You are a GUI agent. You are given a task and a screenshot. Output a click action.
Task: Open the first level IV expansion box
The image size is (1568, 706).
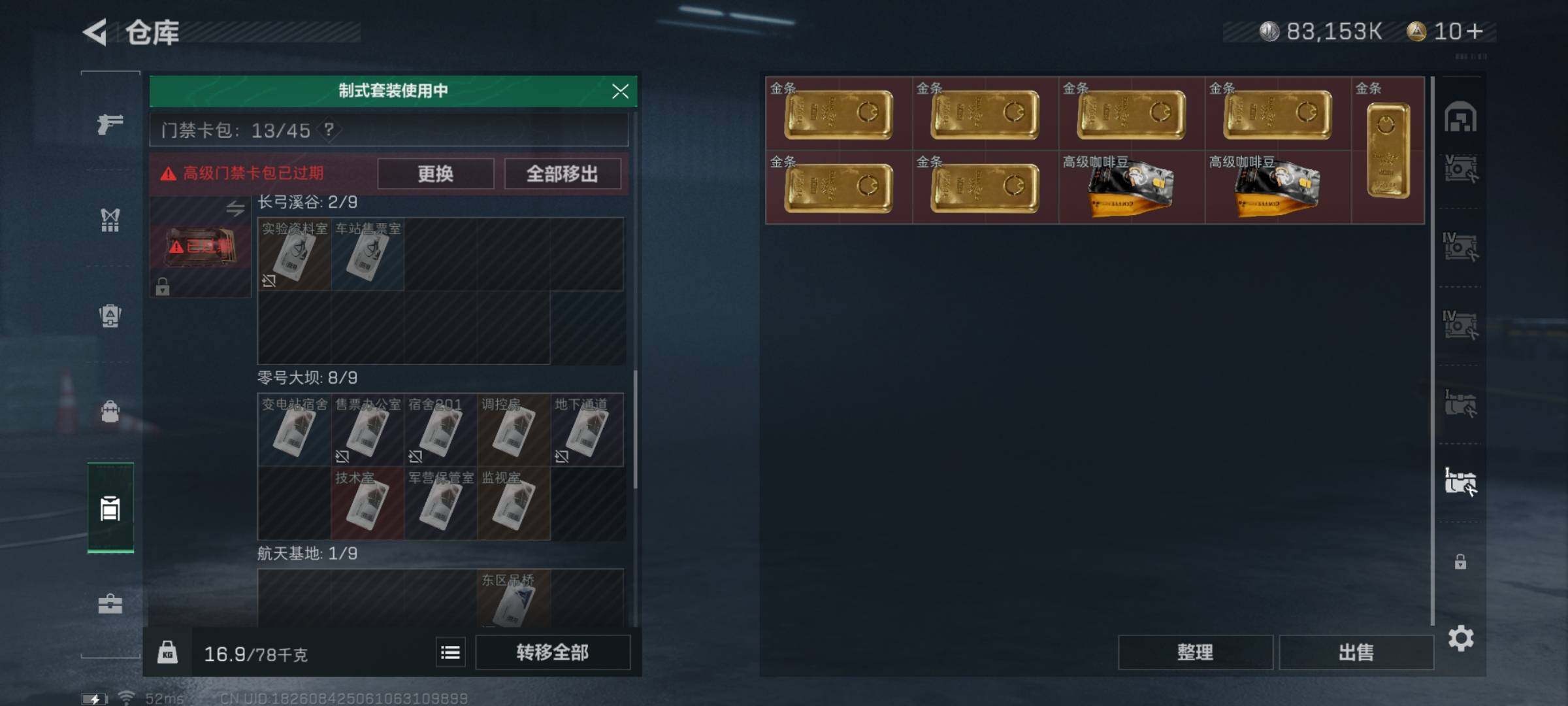(x=1460, y=247)
